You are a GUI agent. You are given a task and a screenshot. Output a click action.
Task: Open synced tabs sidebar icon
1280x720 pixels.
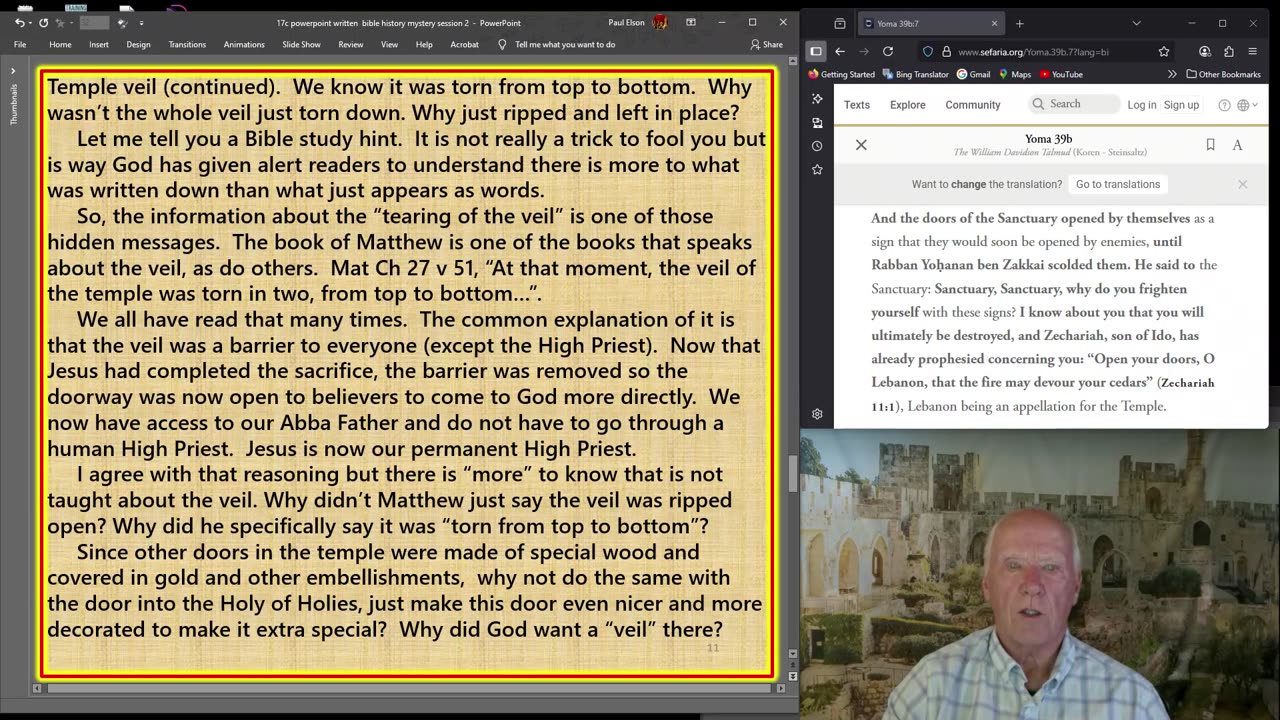coord(817,122)
